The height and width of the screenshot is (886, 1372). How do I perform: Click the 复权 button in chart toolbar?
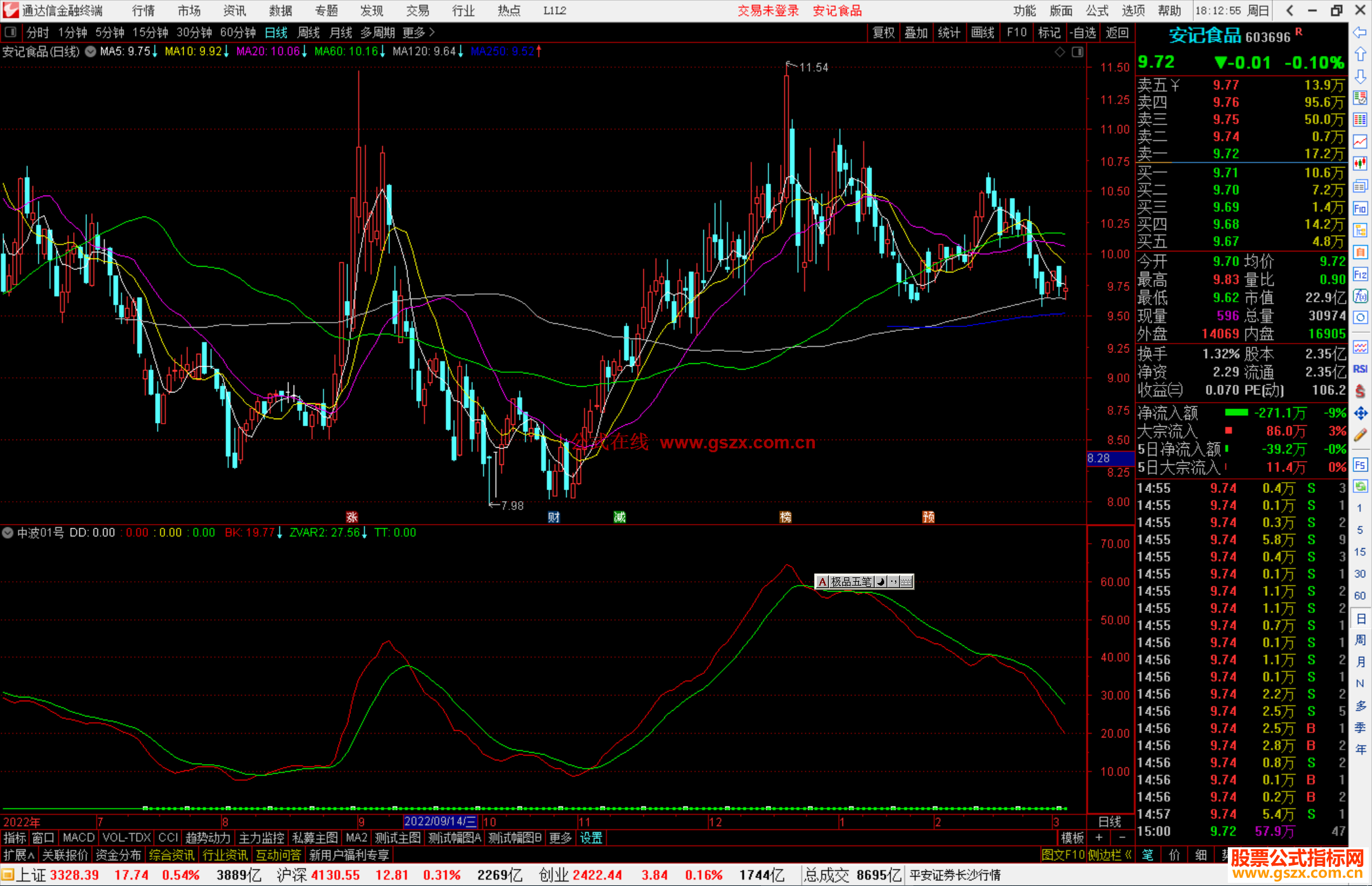(883, 32)
